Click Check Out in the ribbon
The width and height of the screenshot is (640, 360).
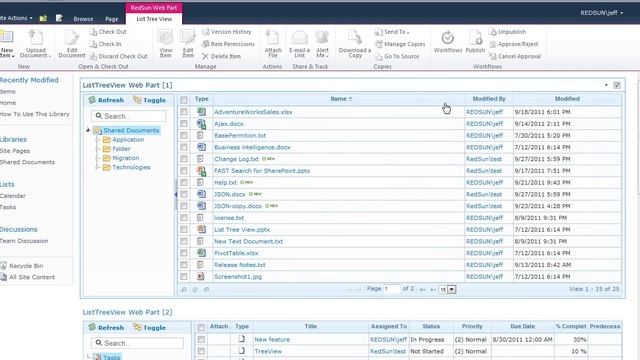108,32
